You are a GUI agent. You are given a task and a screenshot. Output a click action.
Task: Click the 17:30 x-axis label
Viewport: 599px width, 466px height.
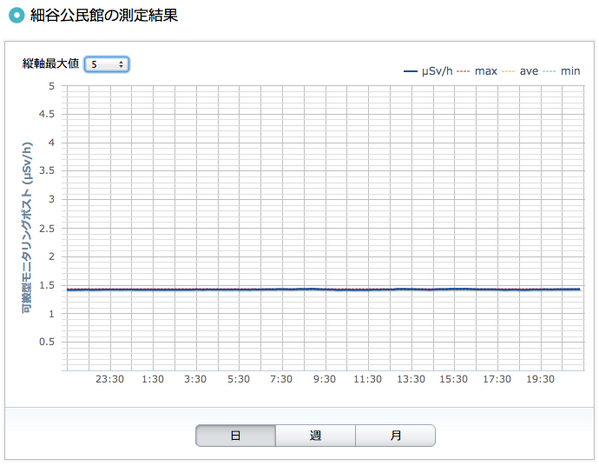497,379
